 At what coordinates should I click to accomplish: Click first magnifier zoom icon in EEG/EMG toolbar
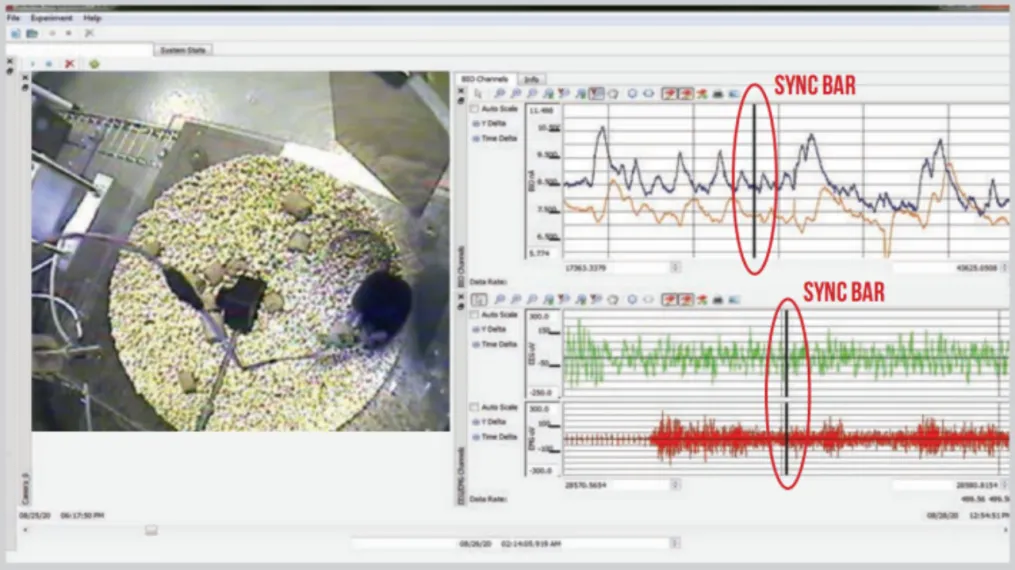499,300
